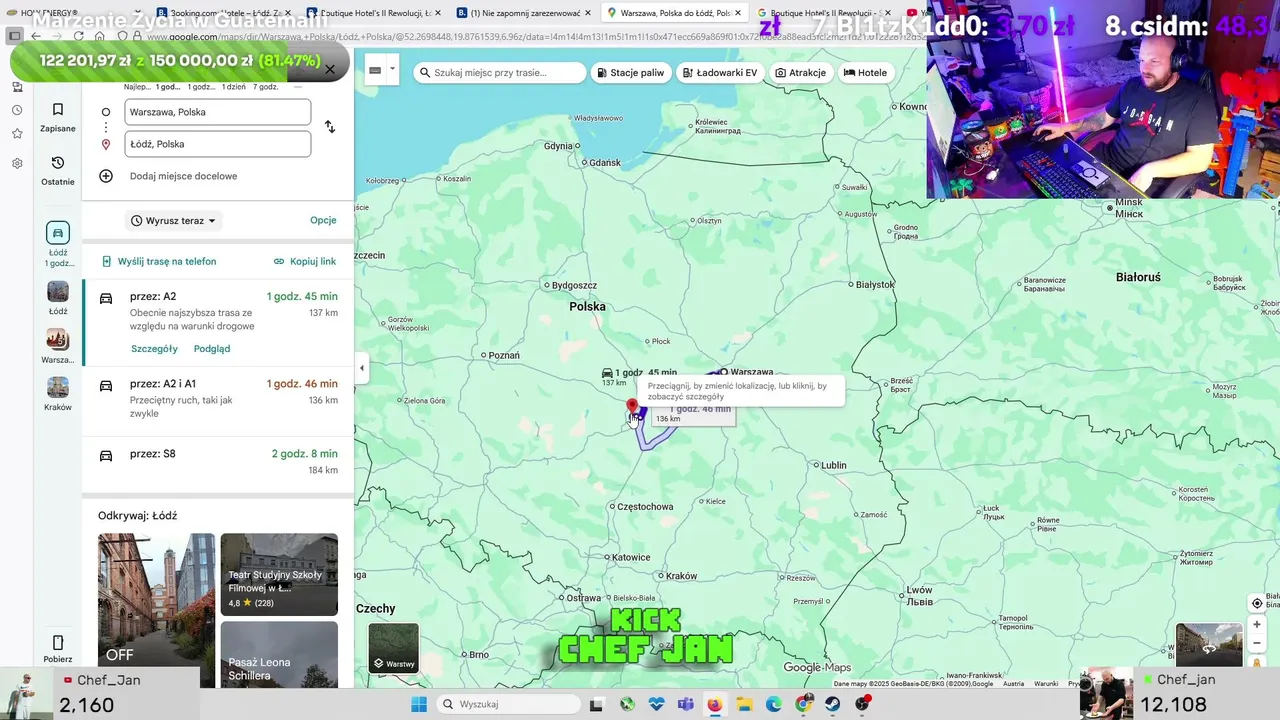Open browser sidebar bookmarks star icon
The height and width of the screenshot is (720, 1280).
(x=17, y=133)
